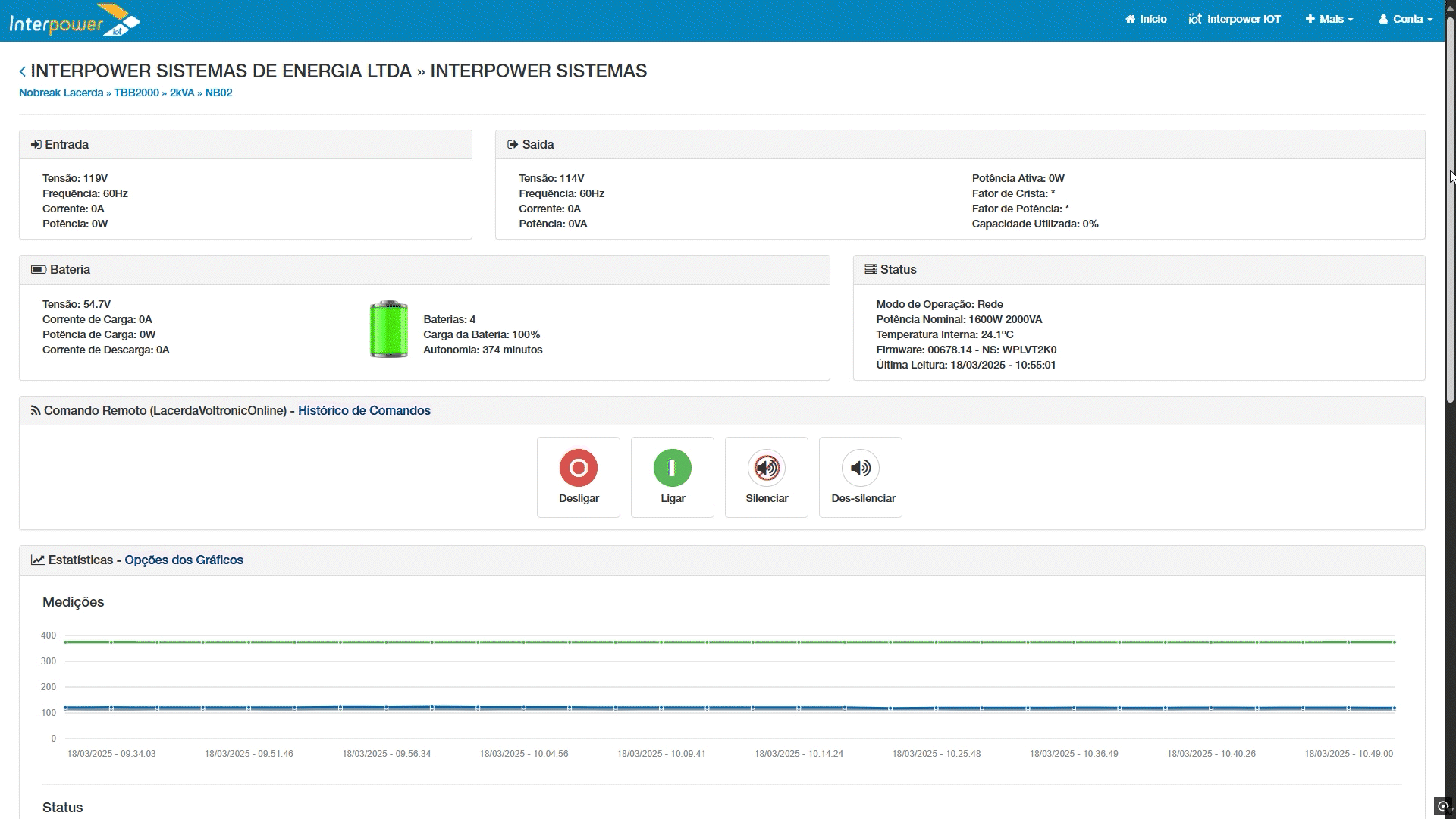Click the corner icon at bottom right
The width and height of the screenshot is (1456, 819).
point(1443,806)
